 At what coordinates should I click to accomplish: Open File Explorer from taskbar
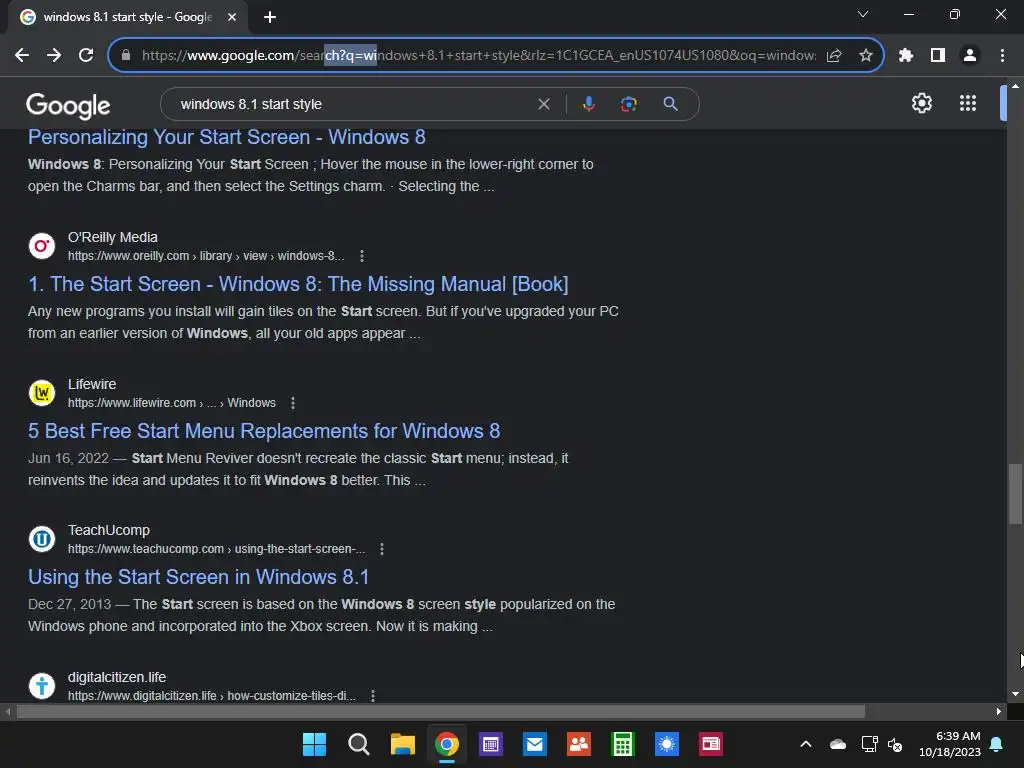[403, 744]
